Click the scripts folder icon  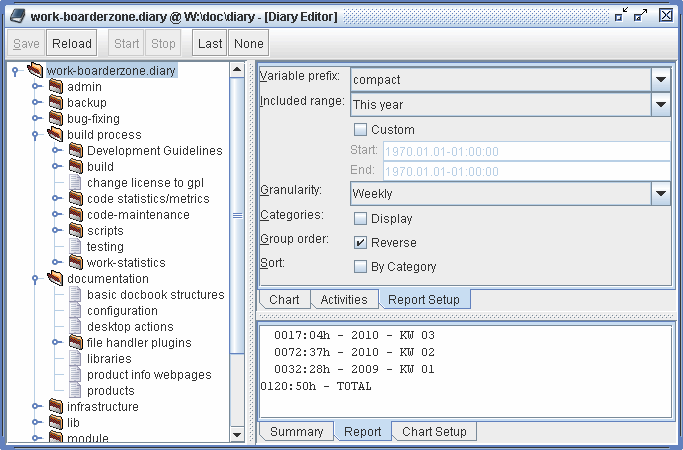point(76,230)
